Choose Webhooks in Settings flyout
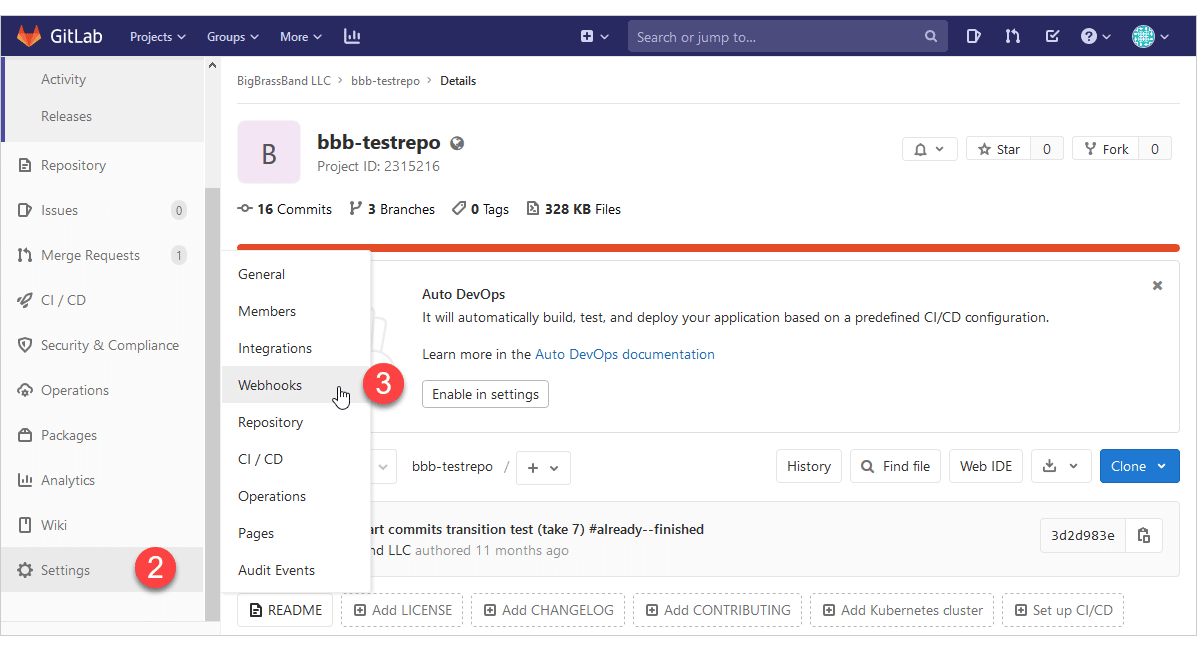Image resolution: width=1197 pixels, height=651 pixels. (x=295, y=385)
